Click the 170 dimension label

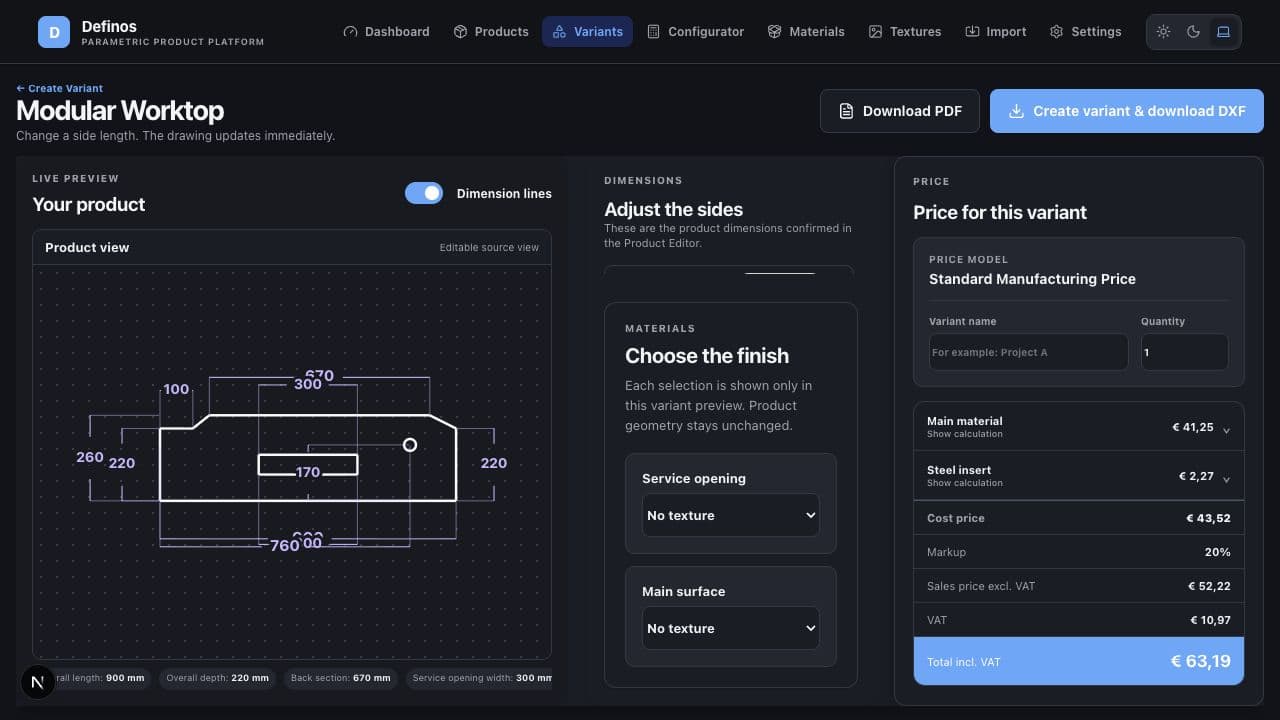(308, 472)
